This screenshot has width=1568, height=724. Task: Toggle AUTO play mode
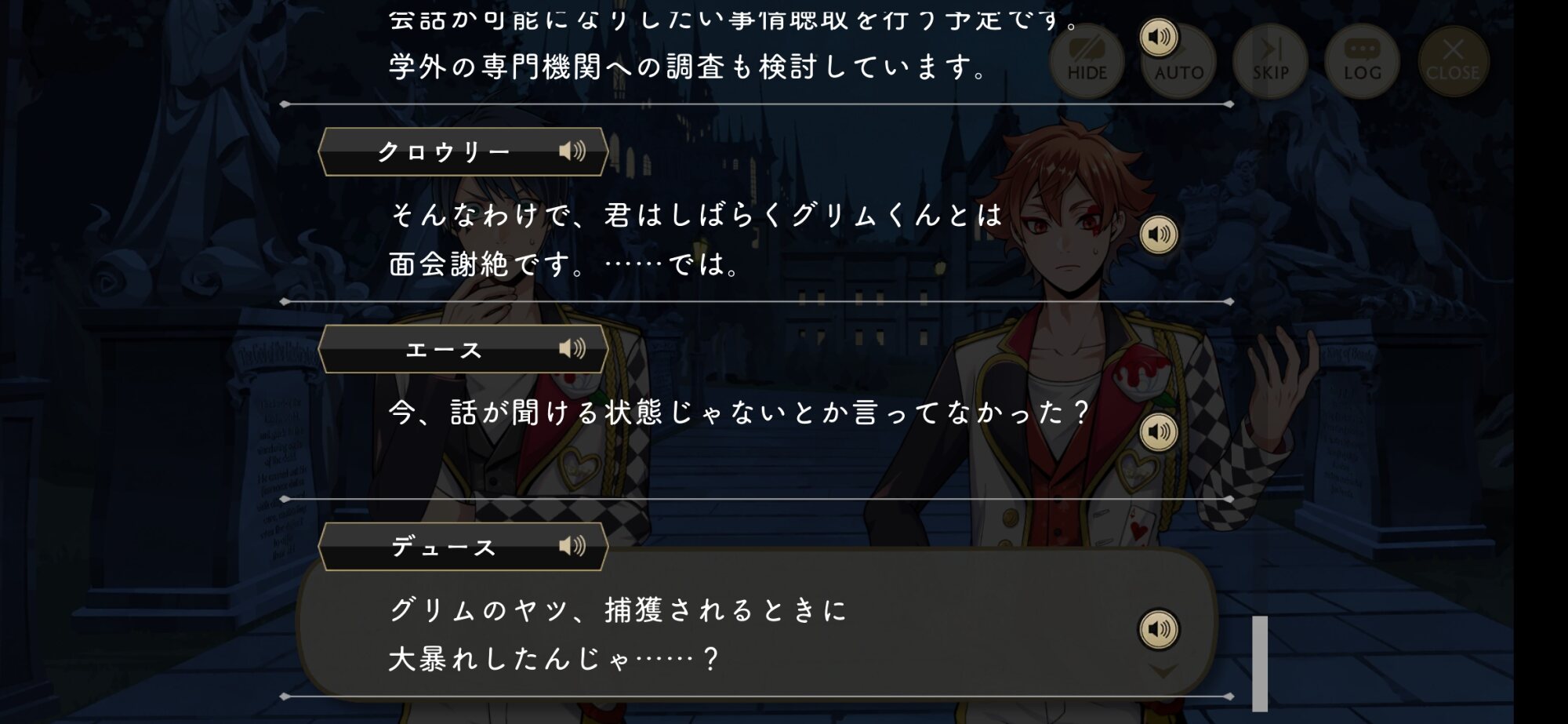point(1178,62)
